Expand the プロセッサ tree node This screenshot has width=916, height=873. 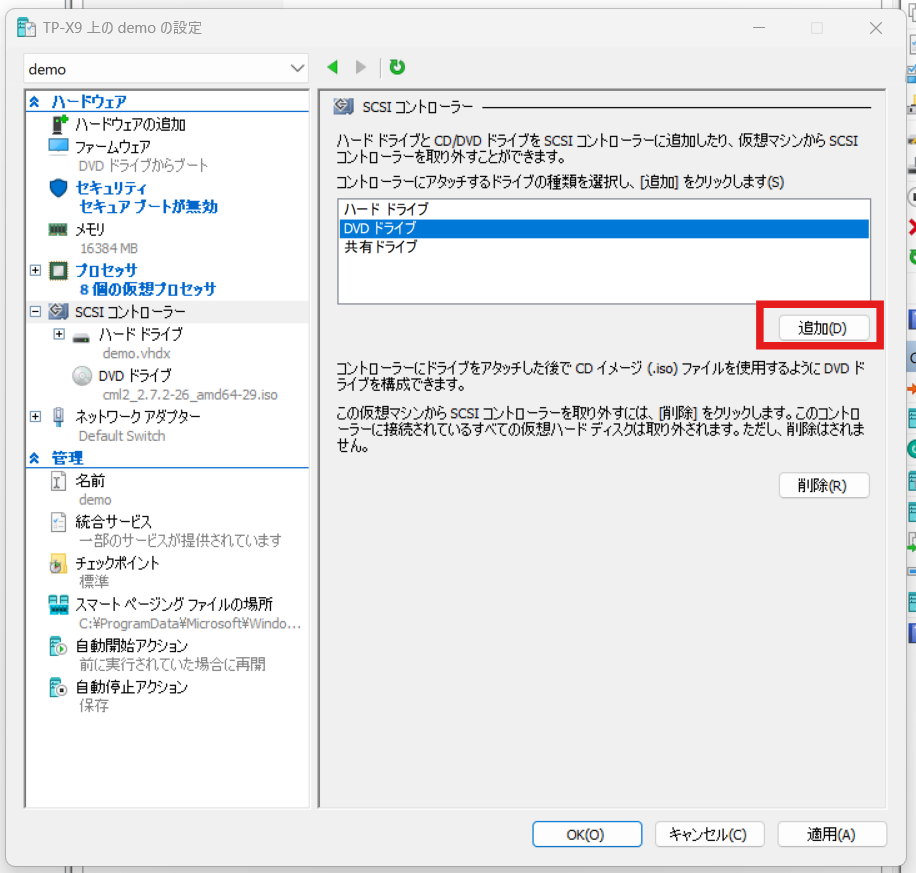[x=36, y=270]
